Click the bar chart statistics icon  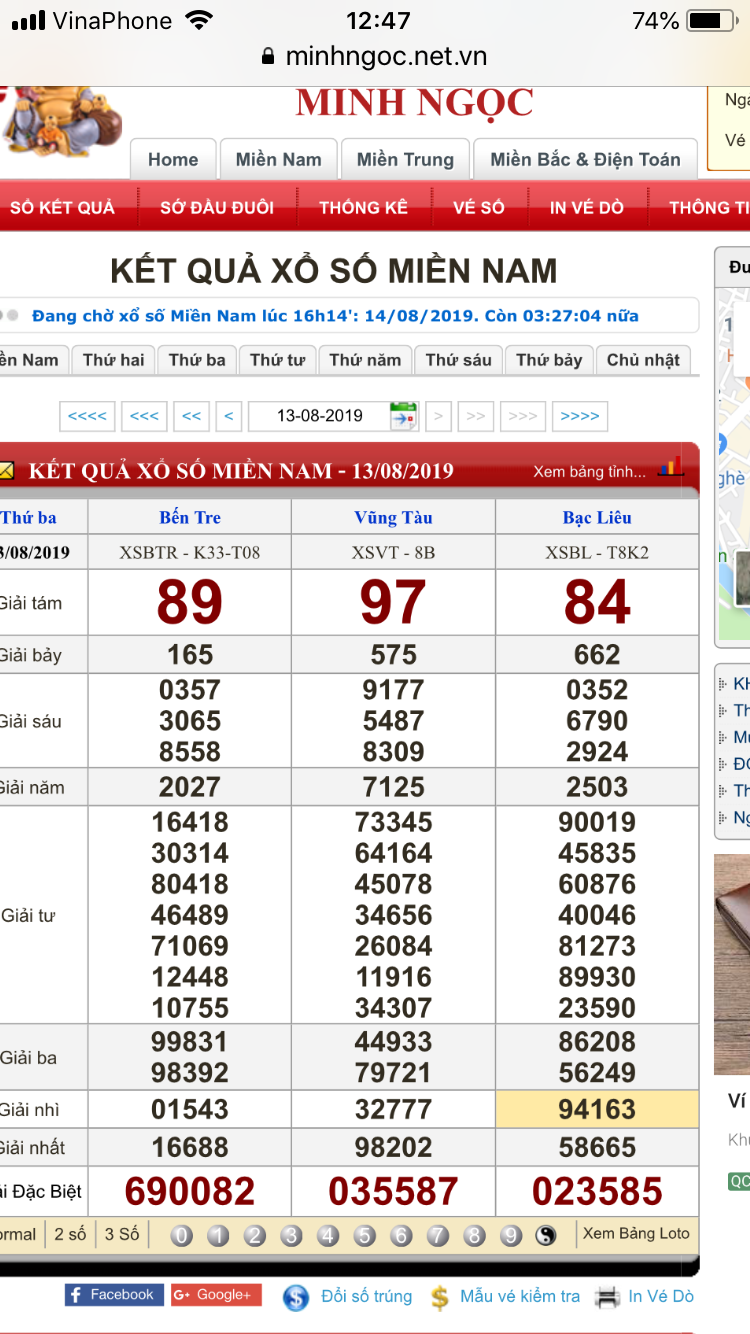(671, 468)
